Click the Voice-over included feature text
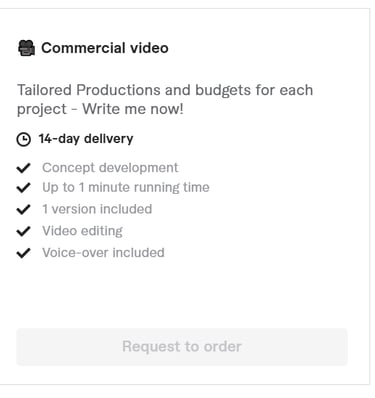Screen dimensions: 375x398 pos(103,253)
